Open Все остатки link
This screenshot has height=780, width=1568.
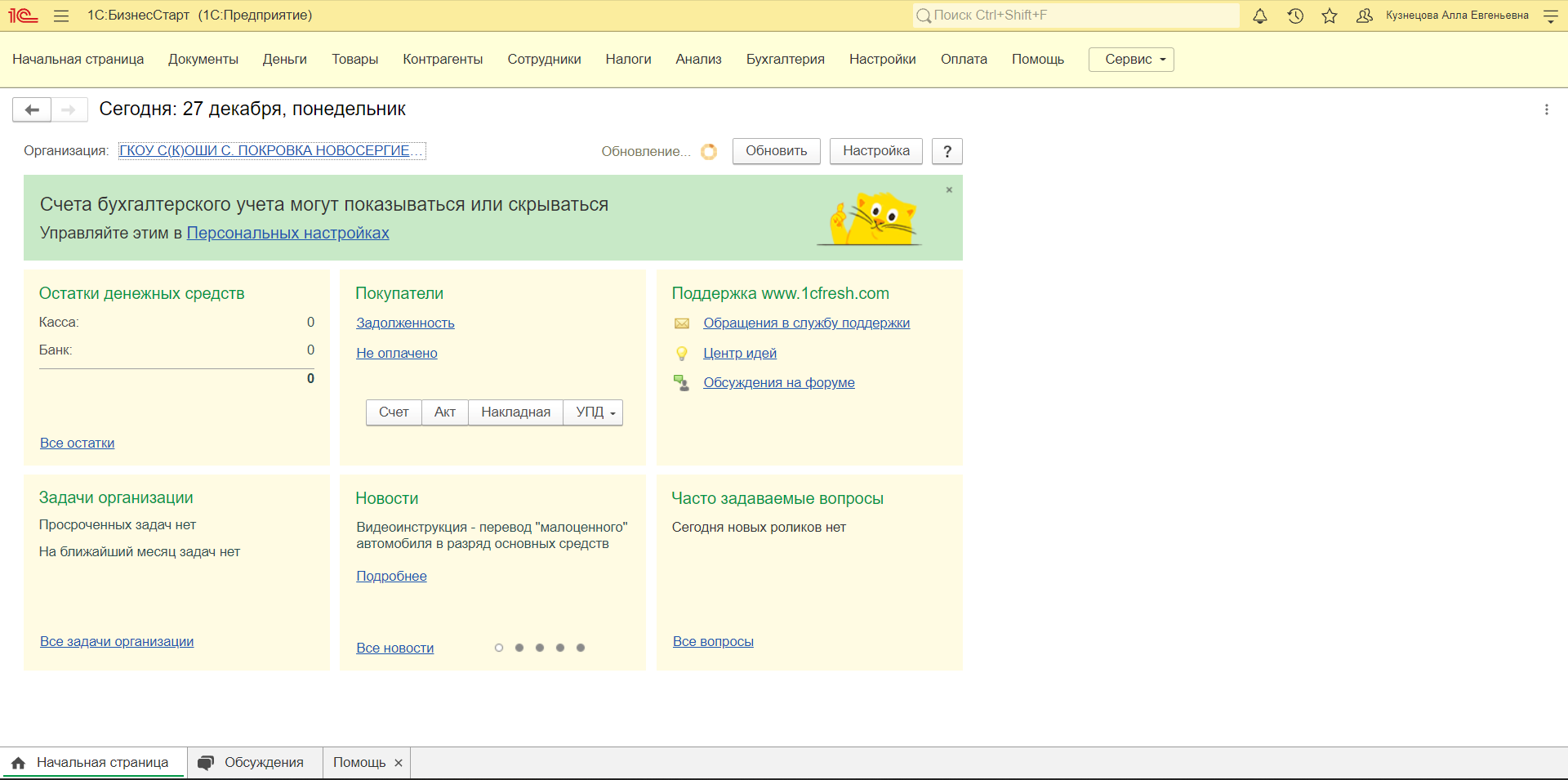pyautogui.click(x=78, y=443)
